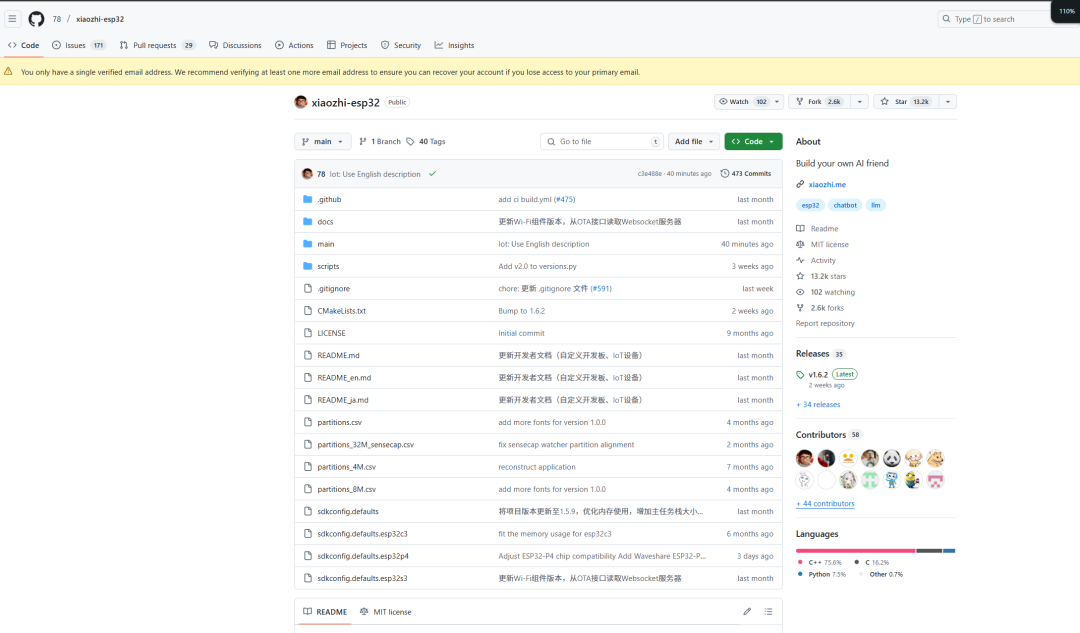Viewport: 1080px width, 633px height.
Task: Open the sdkconfig.defaults.esp32p4 file
Action: coord(363,556)
